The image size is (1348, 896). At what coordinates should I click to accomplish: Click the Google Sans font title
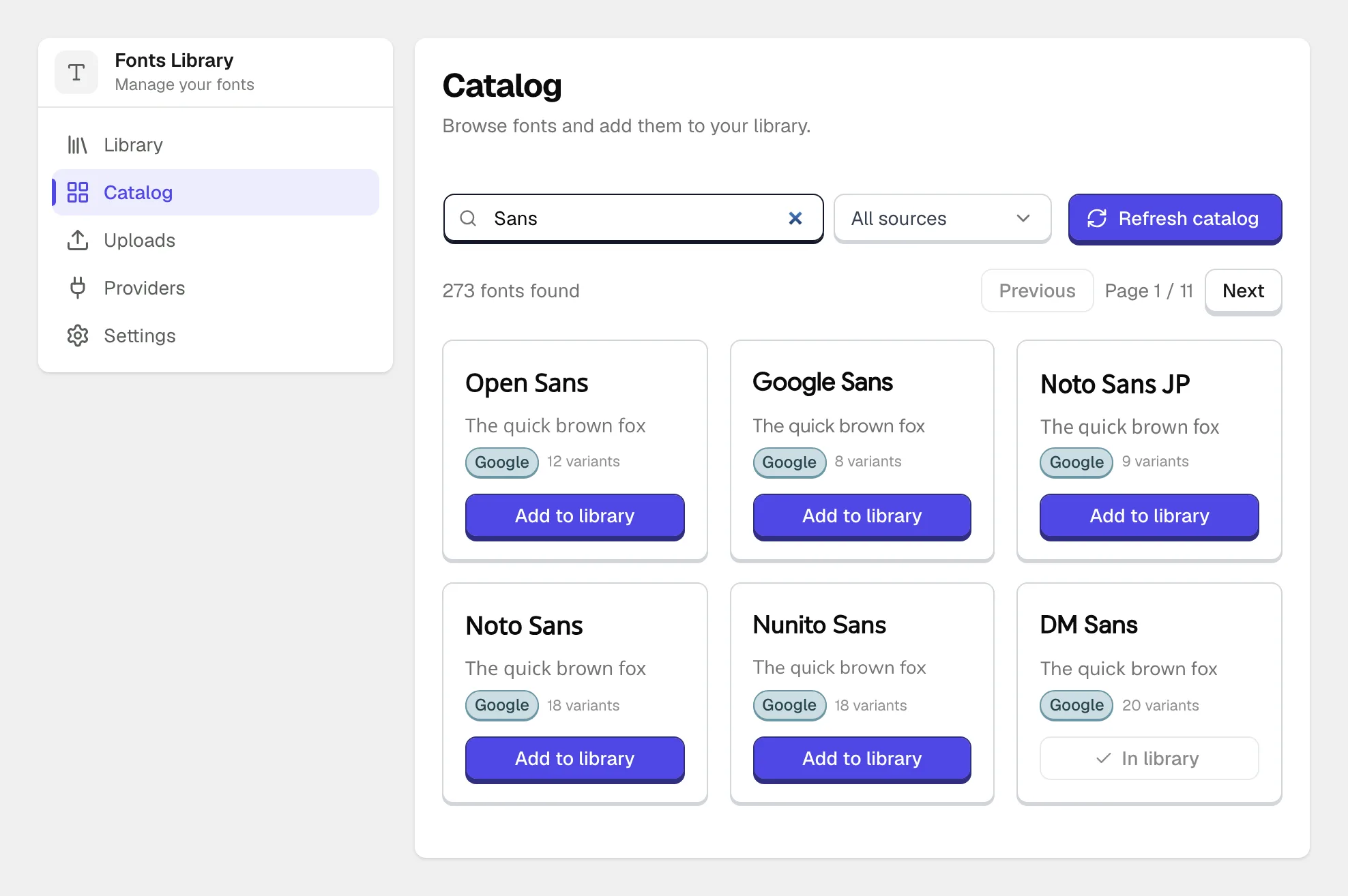[823, 383]
